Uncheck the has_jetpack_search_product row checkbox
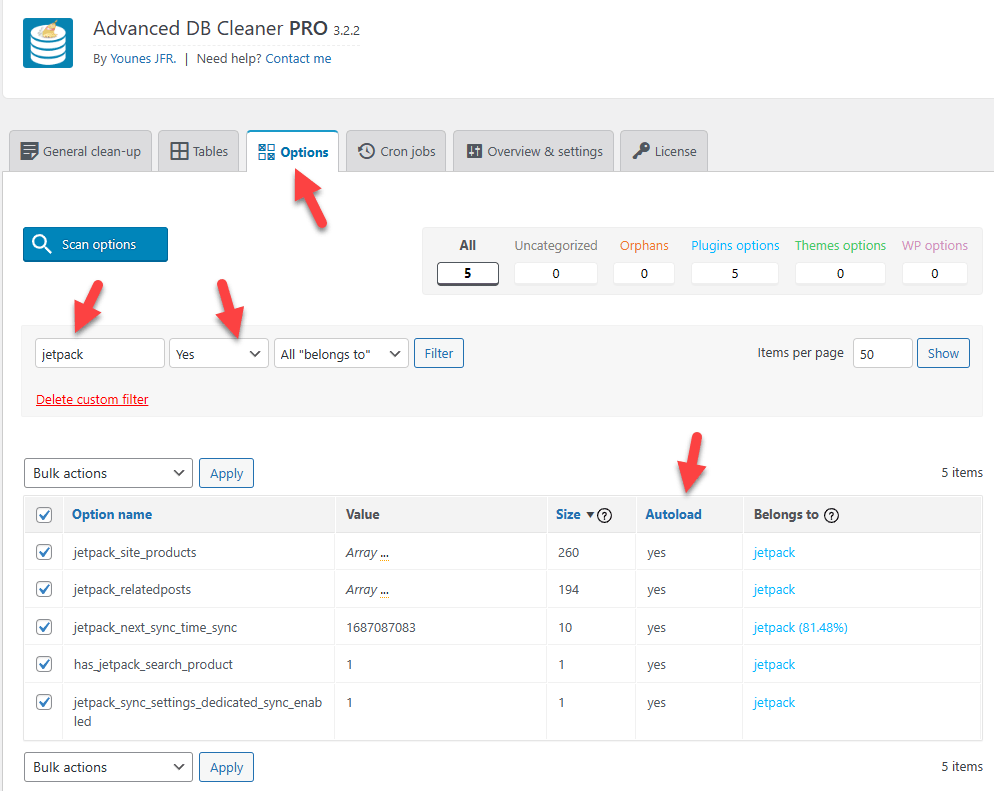994x791 pixels. 44,664
